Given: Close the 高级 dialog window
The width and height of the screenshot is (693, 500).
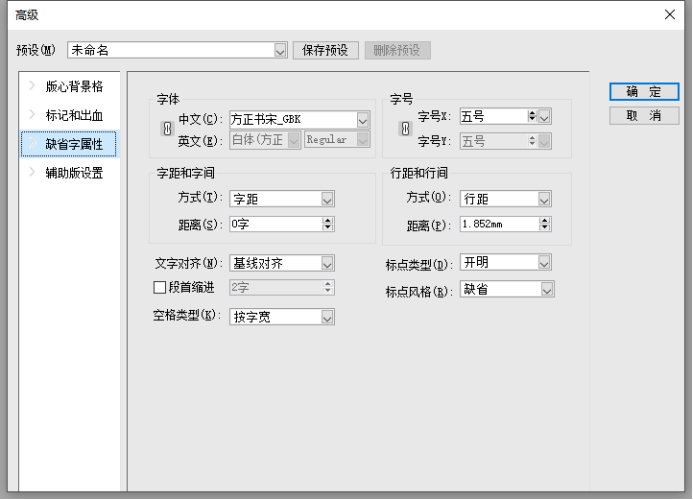Looking at the screenshot, I should (670, 14).
